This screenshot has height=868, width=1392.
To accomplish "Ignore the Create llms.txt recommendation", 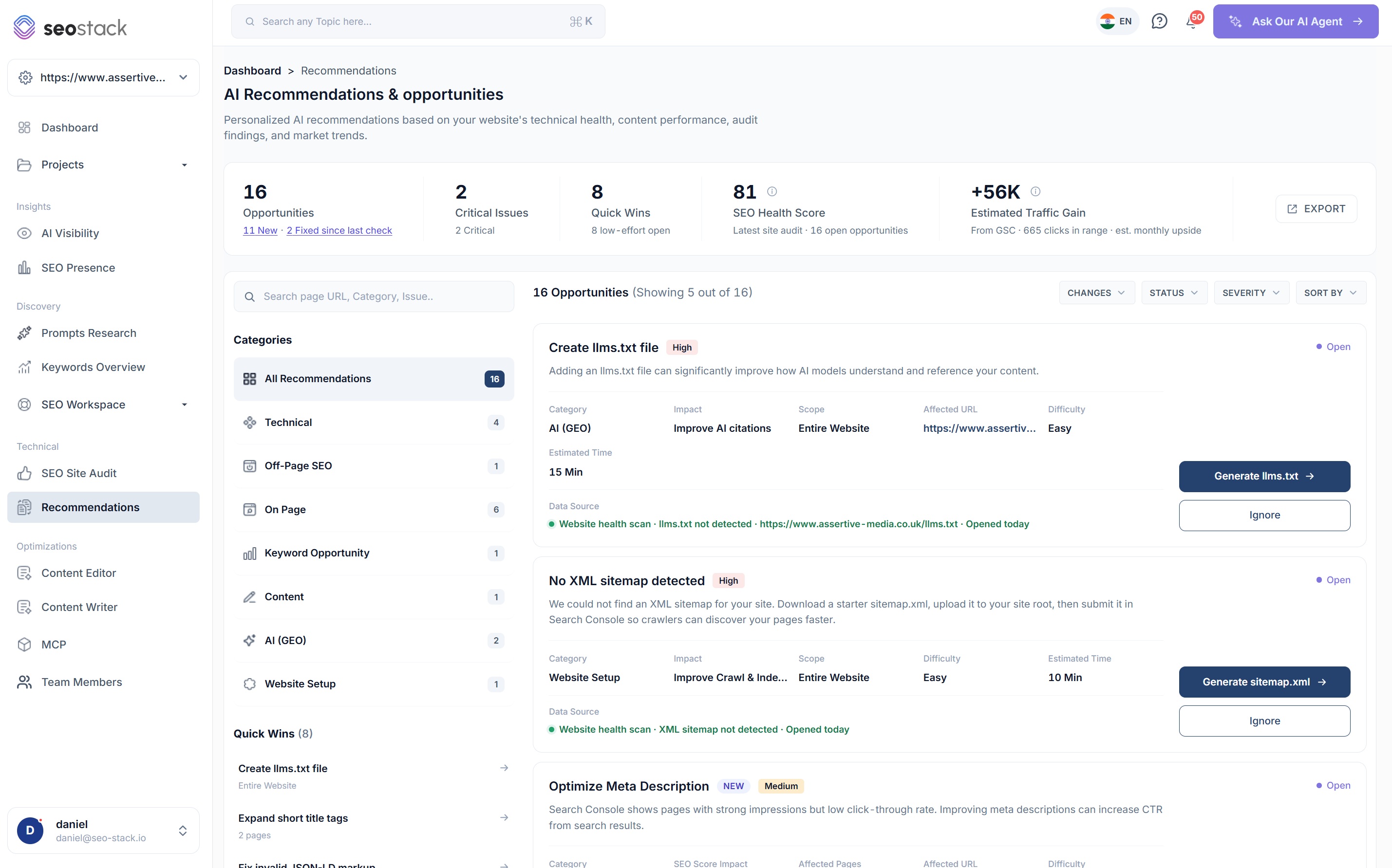I will click(1264, 515).
